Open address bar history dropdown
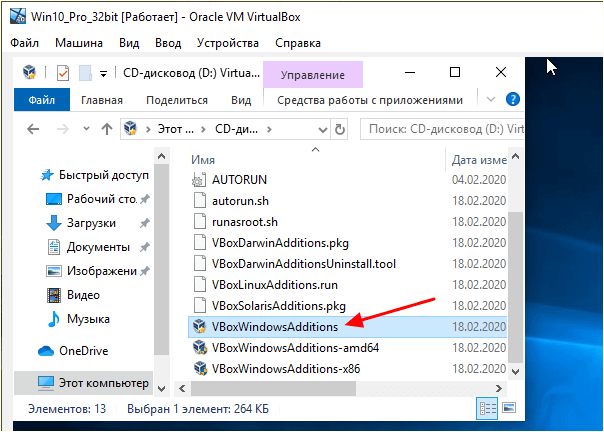The width and height of the screenshot is (604, 432). [323, 129]
